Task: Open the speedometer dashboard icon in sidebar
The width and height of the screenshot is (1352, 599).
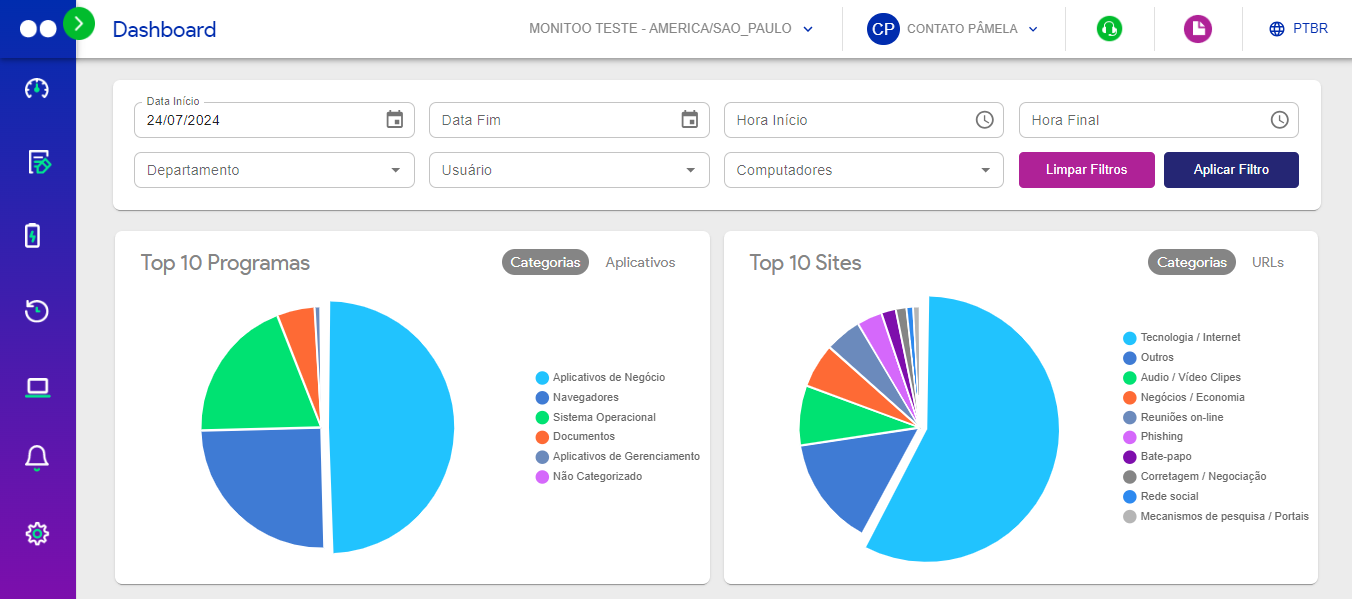Action: pyautogui.click(x=37, y=88)
